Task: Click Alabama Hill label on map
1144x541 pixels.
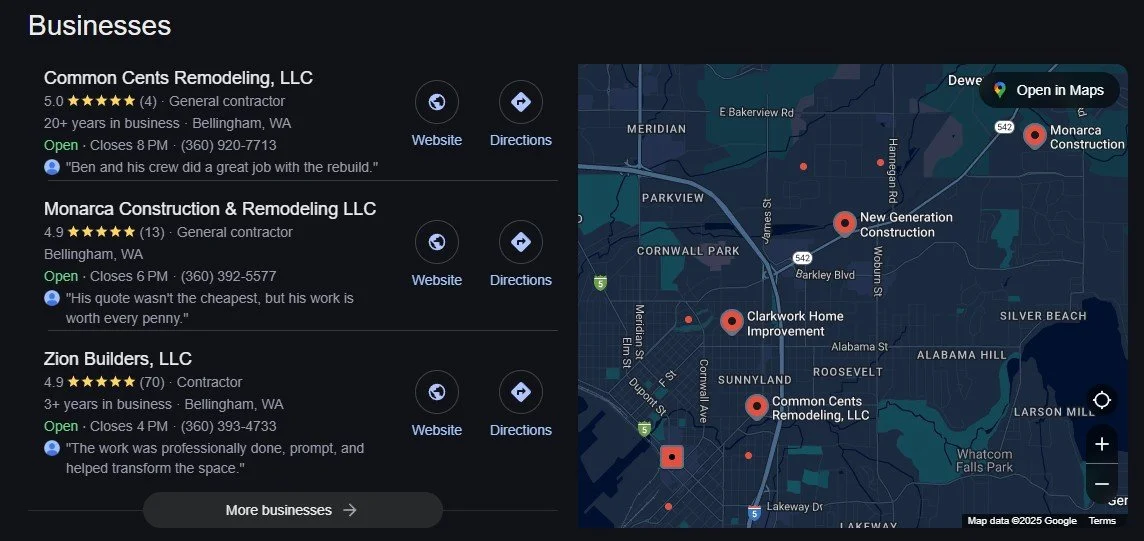Action: pos(962,355)
